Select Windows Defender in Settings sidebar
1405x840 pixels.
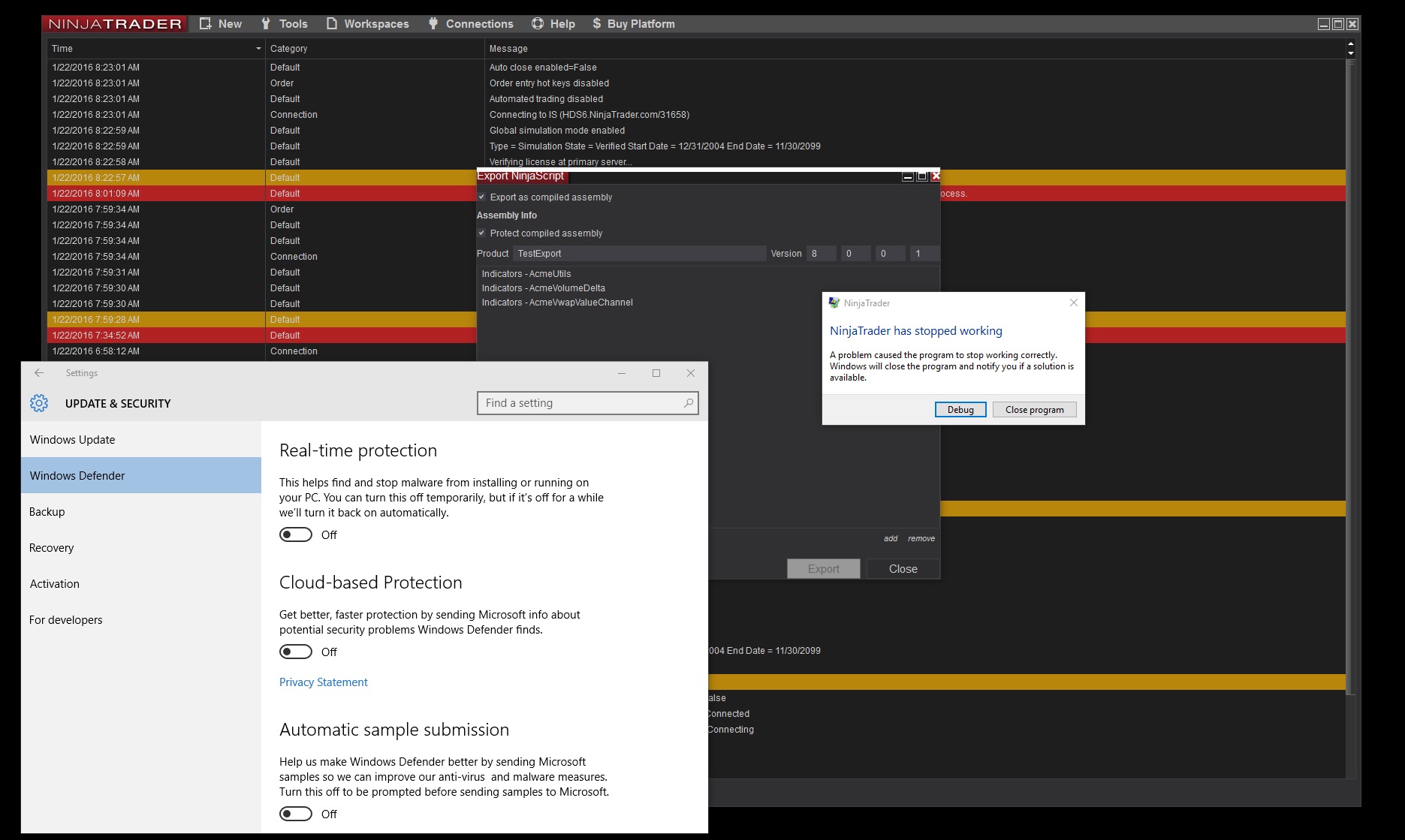click(141, 475)
